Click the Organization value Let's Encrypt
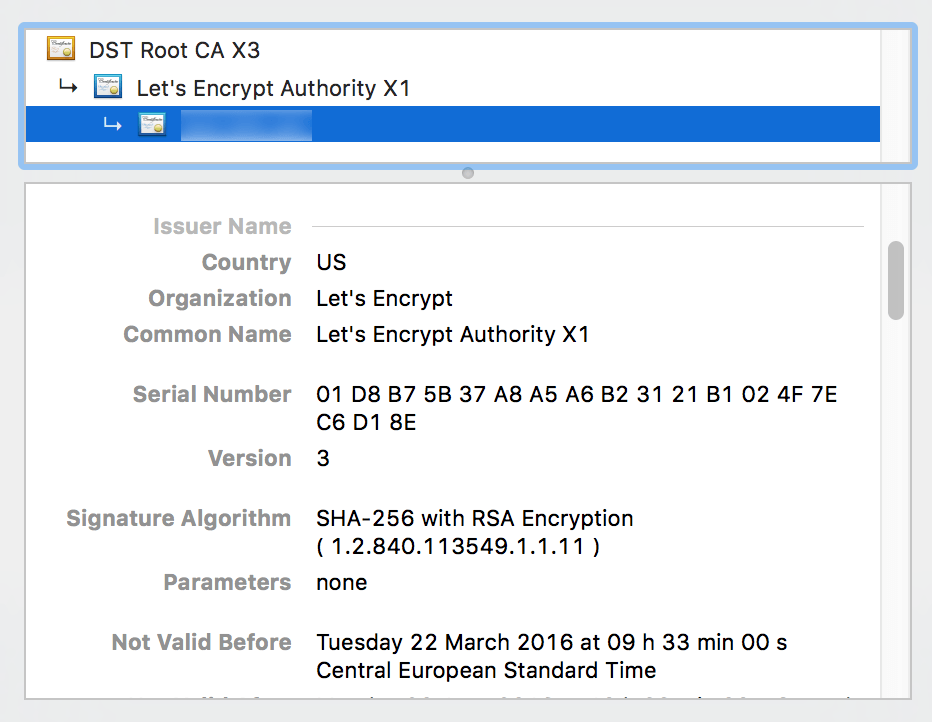The width and height of the screenshot is (932, 722). tap(385, 298)
